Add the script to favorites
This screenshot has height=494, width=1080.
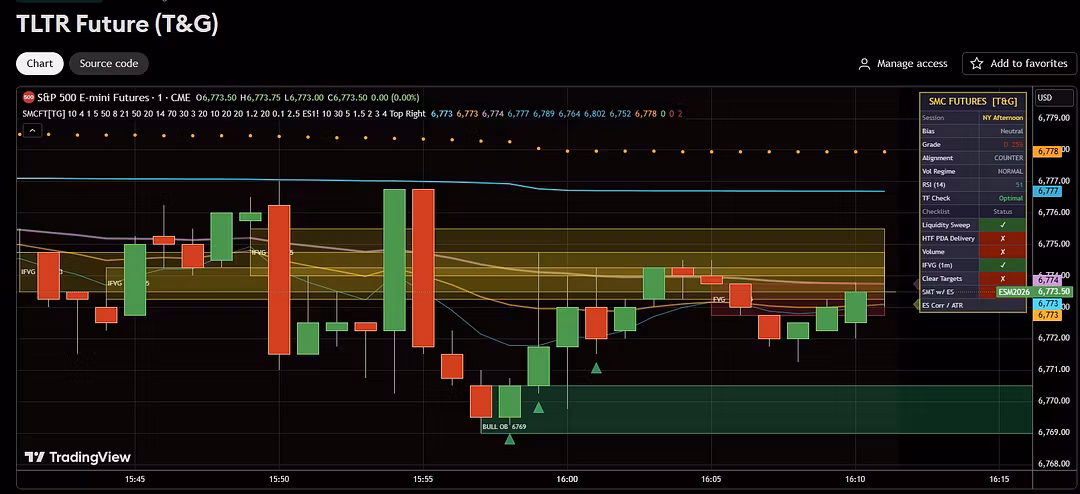click(x=1019, y=63)
